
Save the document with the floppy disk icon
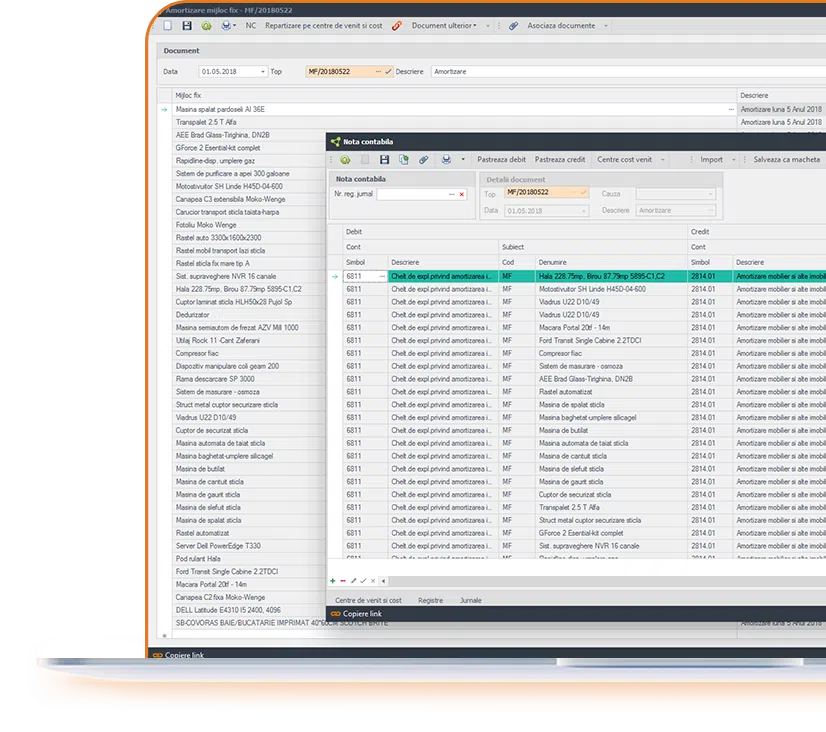click(186, 25)
